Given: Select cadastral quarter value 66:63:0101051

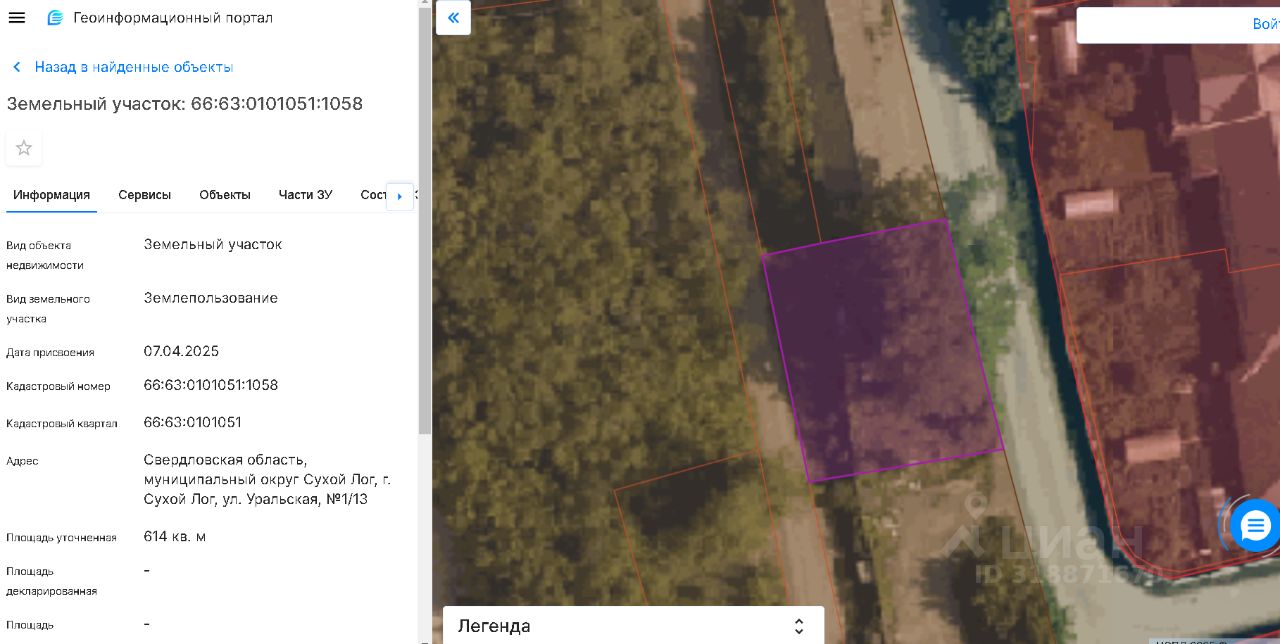Looking at the screenshot, I should click(193, 422).
